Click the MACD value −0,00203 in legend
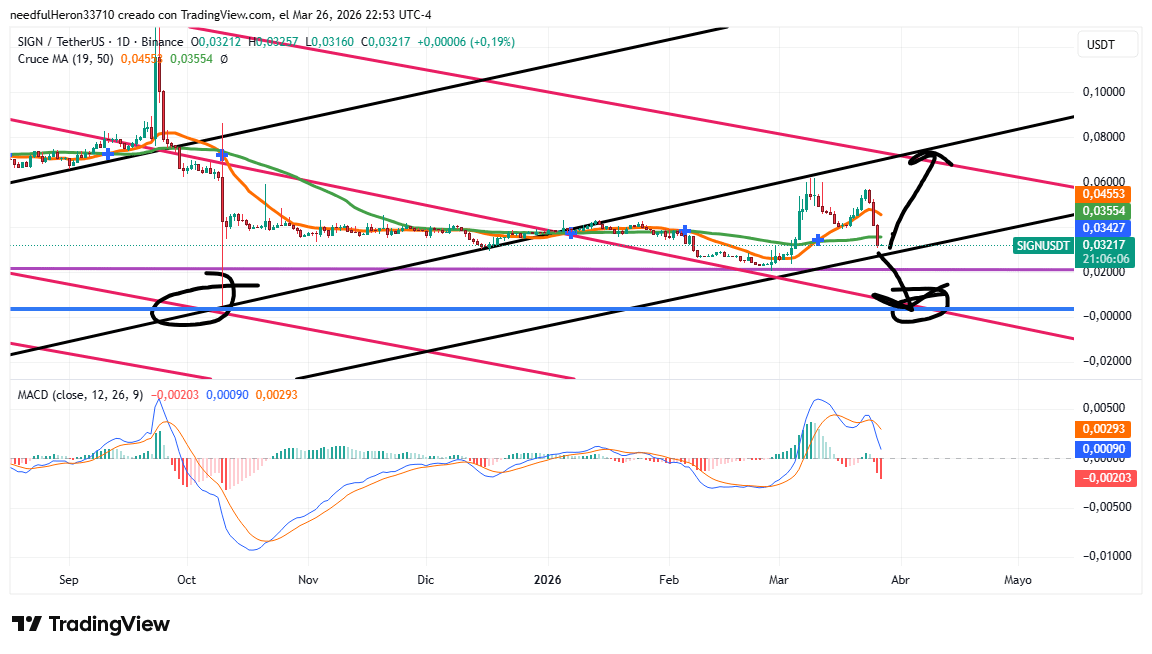The image size is (1152, 654). (175, 395)
